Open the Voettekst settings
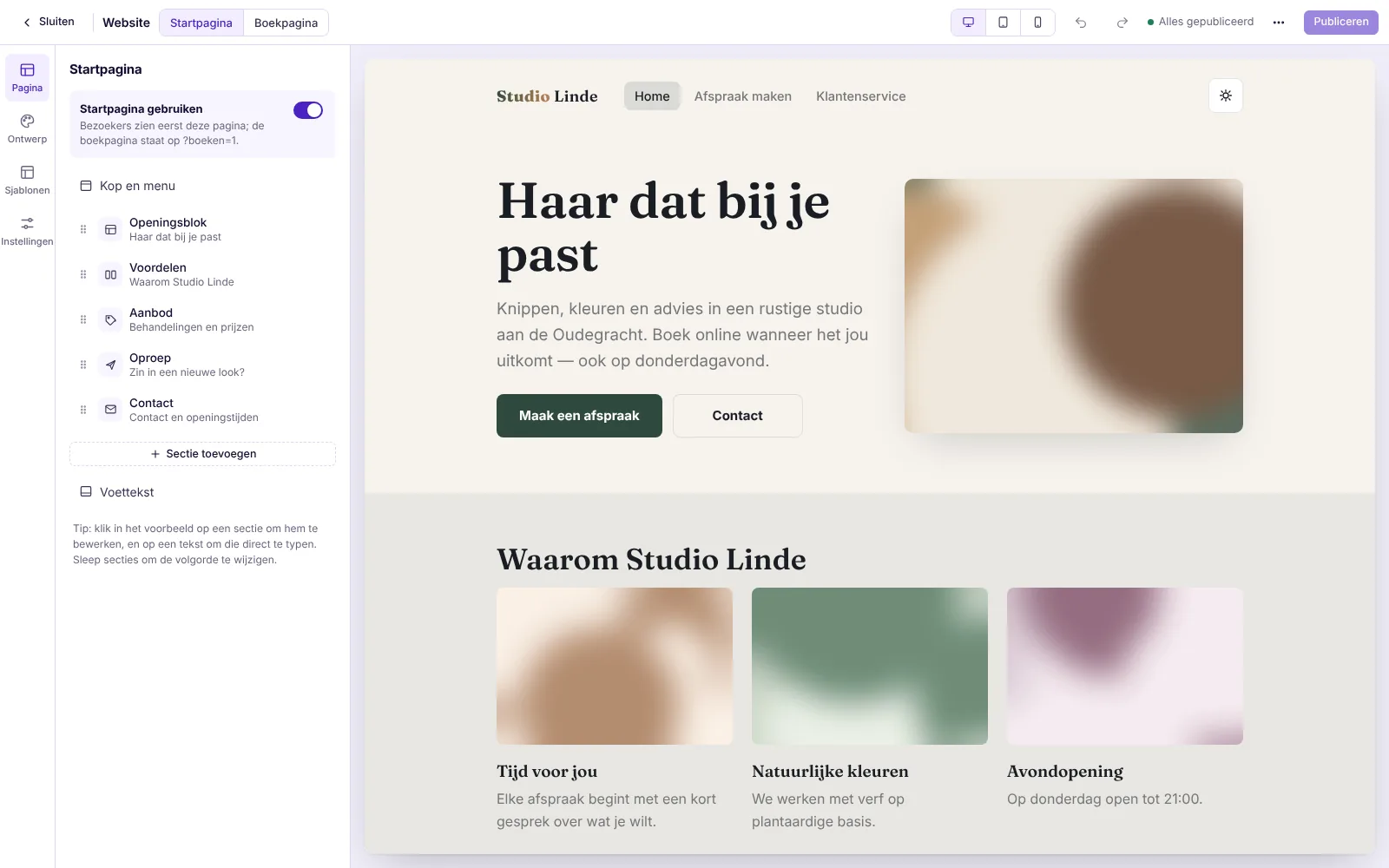Viewport: 1389px width, 868px height. (202, 492)
